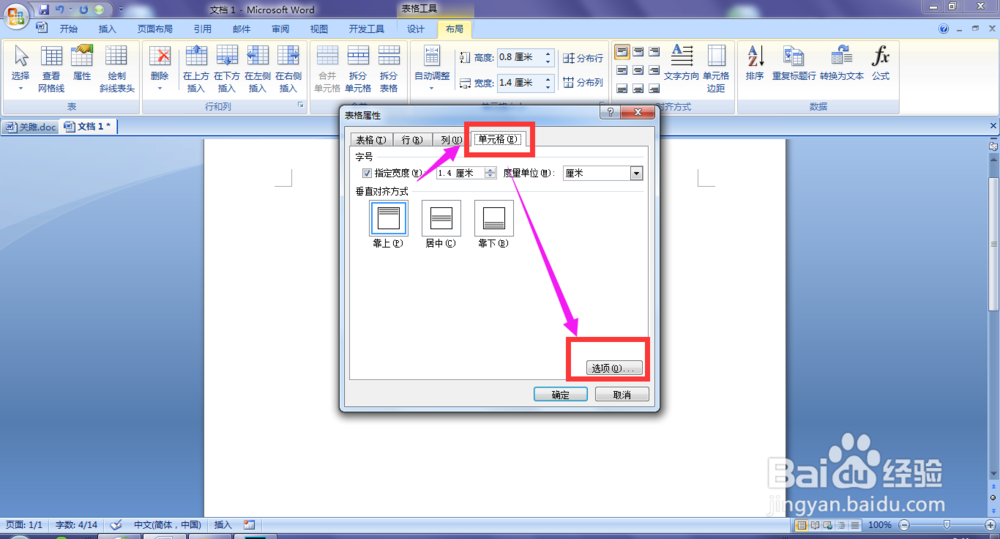Insert column right with 在右侧插入
This screenshot has height=539, width=1000.
pos(288,69)
